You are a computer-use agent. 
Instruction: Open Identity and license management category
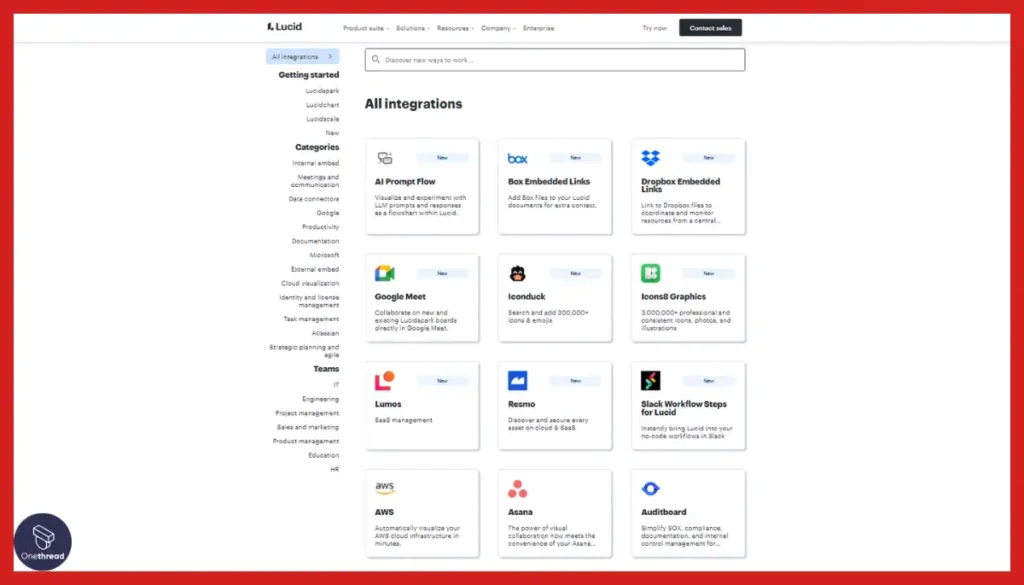coord(310,301)
